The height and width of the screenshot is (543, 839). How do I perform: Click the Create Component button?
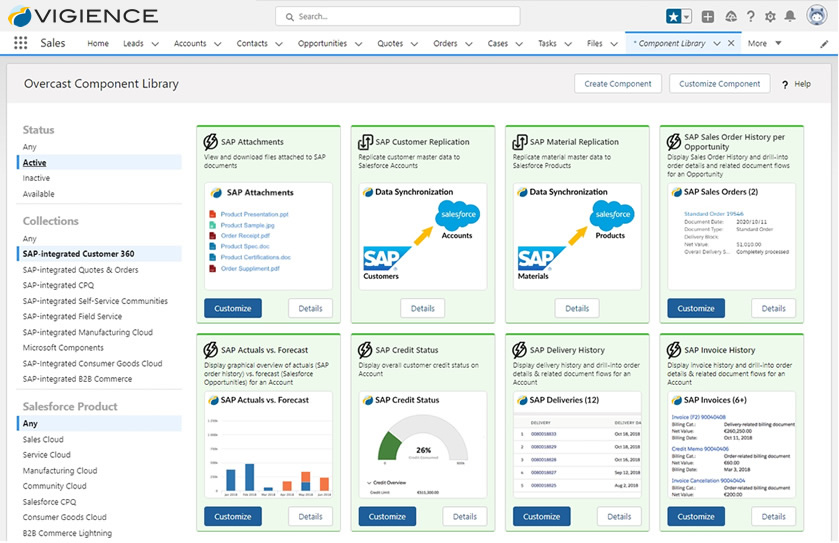point(618,84)
